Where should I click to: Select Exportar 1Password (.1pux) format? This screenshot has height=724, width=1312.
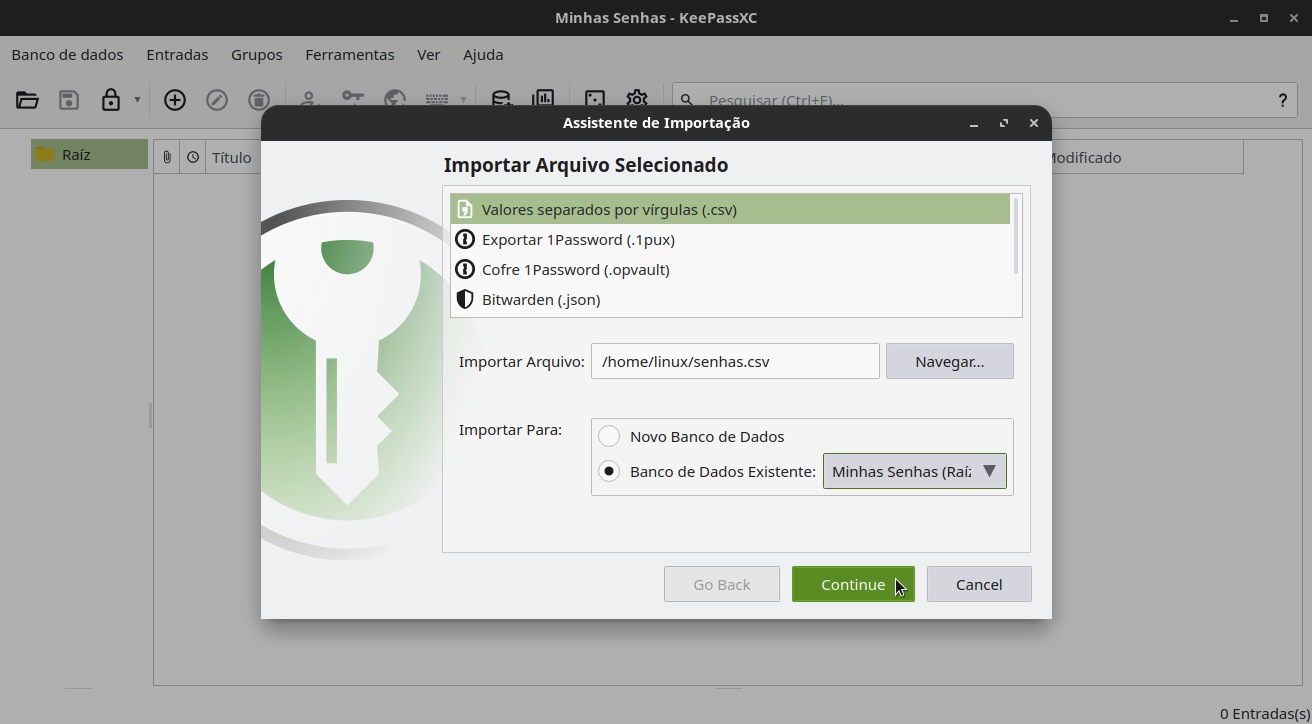click(730, 240)
